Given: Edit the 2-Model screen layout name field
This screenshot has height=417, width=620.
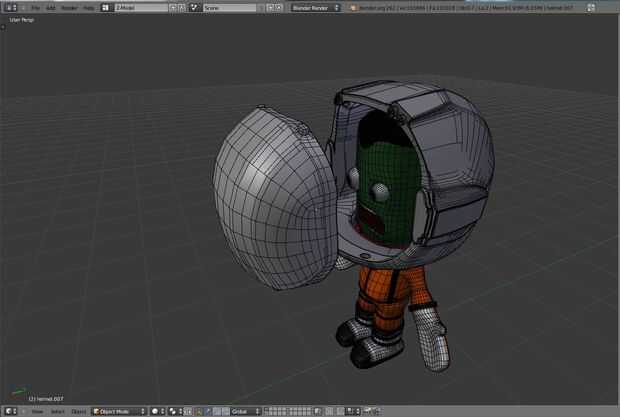Looking at the screenshot, I should coord(138,7).
